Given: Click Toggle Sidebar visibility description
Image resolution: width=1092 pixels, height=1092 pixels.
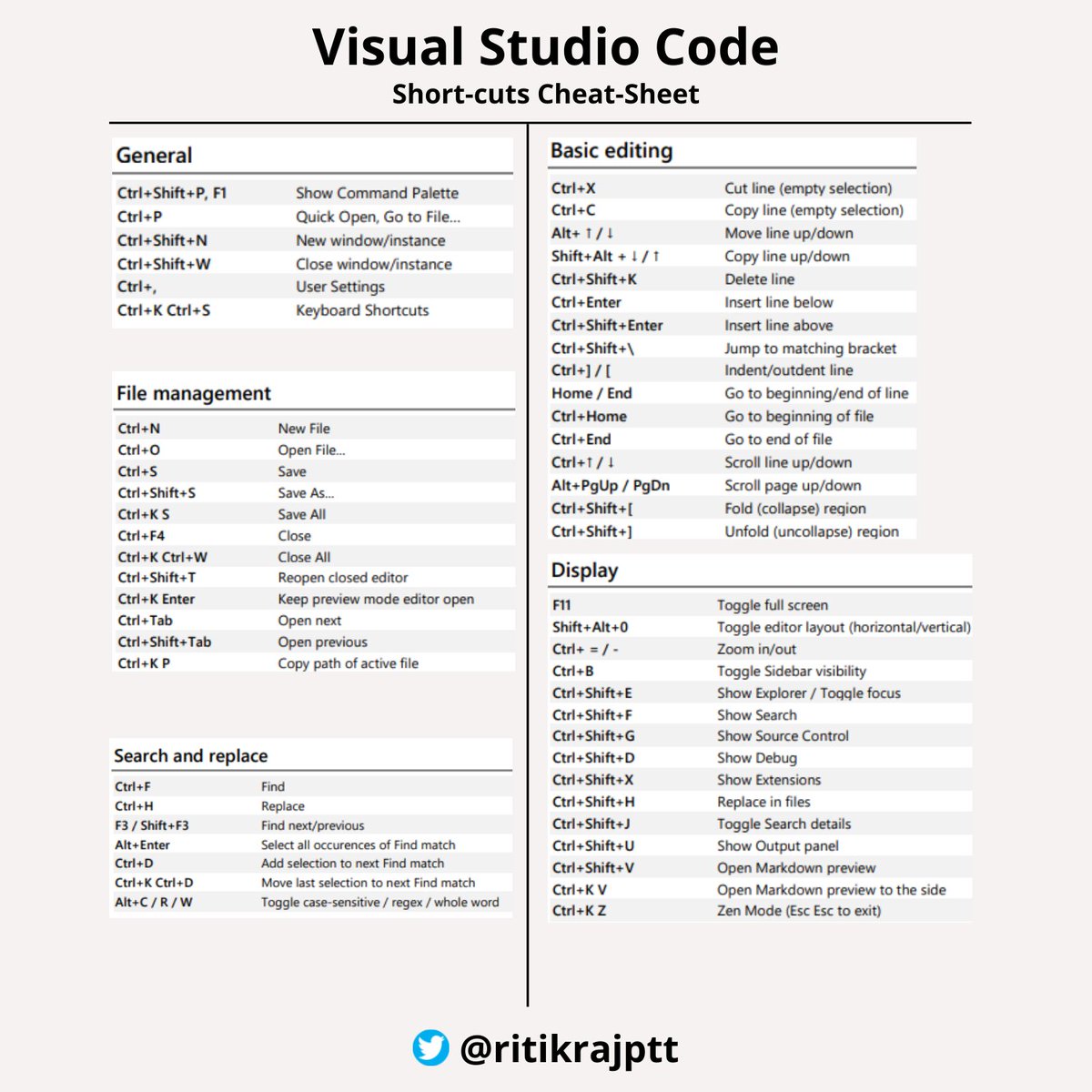Looking at the screenshot, I should point(792,672).
